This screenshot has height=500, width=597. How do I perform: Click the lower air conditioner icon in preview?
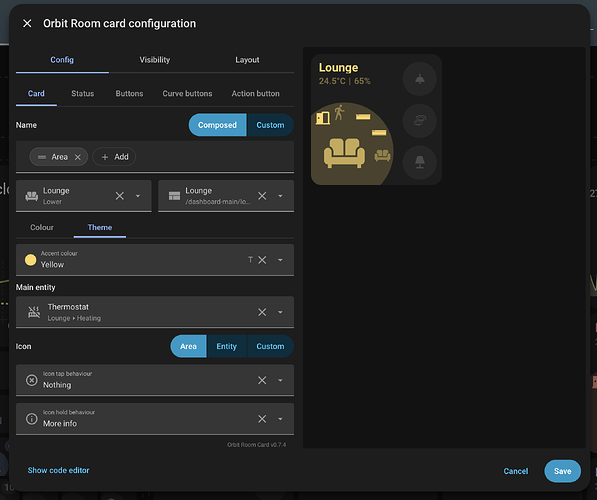[x=379, y=132]
